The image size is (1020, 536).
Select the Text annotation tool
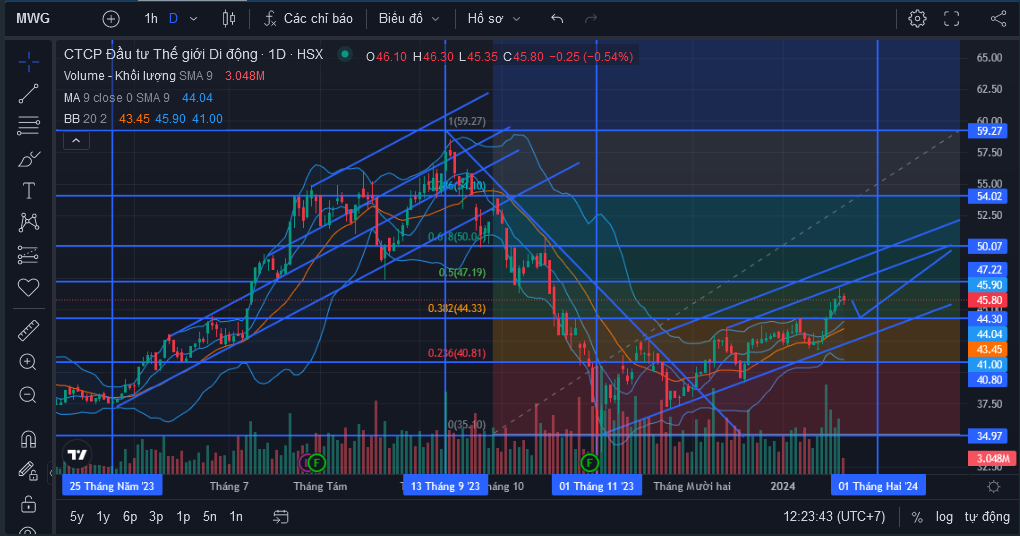pyautogui.click(x=28, y=191)
